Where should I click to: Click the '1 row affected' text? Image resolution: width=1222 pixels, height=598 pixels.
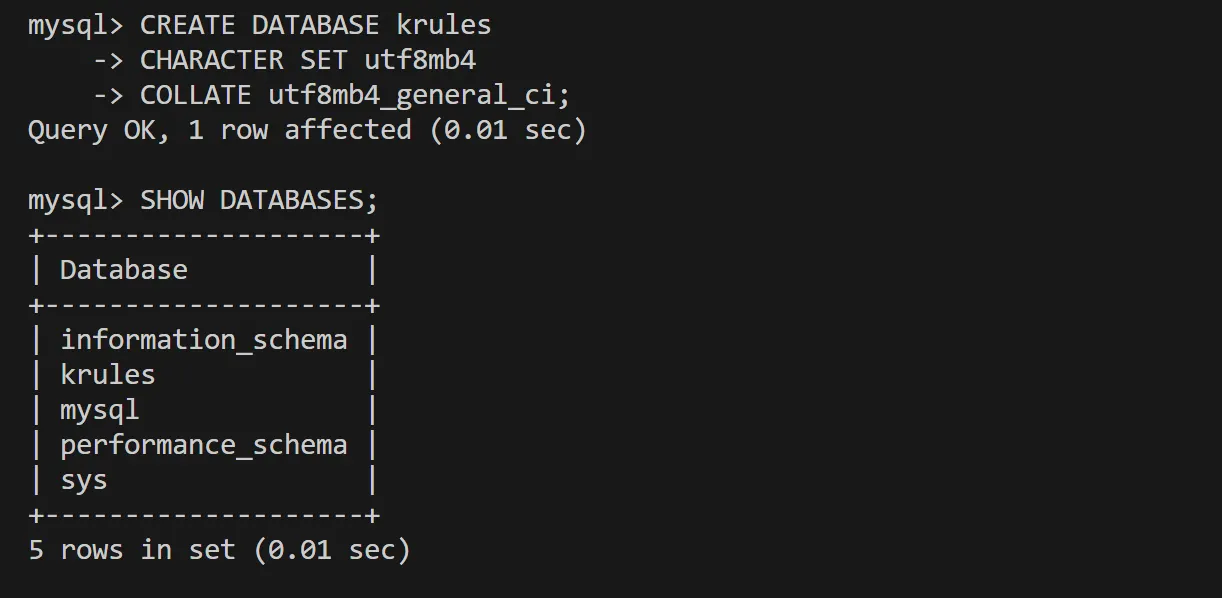coord(299,130)
